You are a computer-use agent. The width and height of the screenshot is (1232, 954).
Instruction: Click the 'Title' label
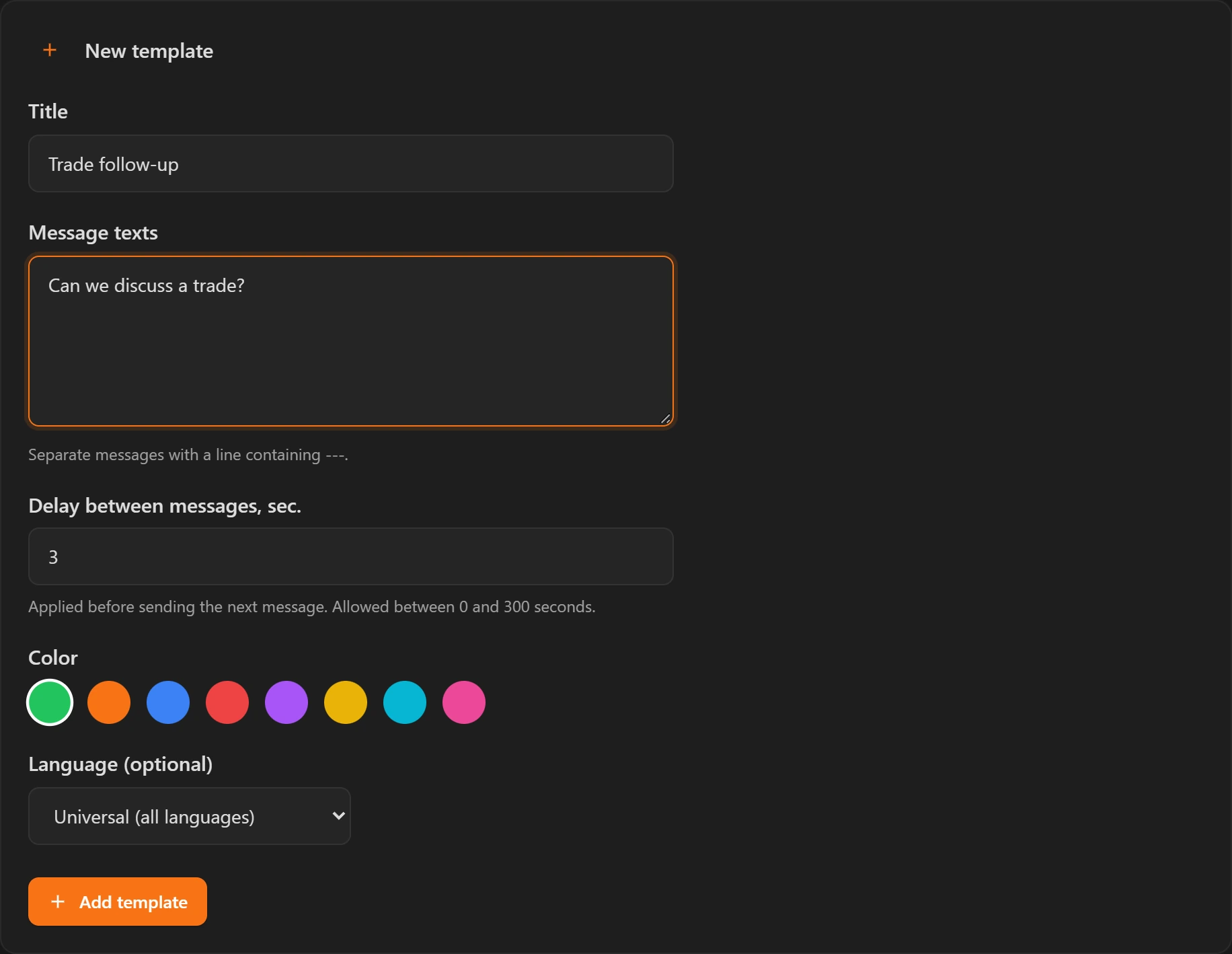48,112
